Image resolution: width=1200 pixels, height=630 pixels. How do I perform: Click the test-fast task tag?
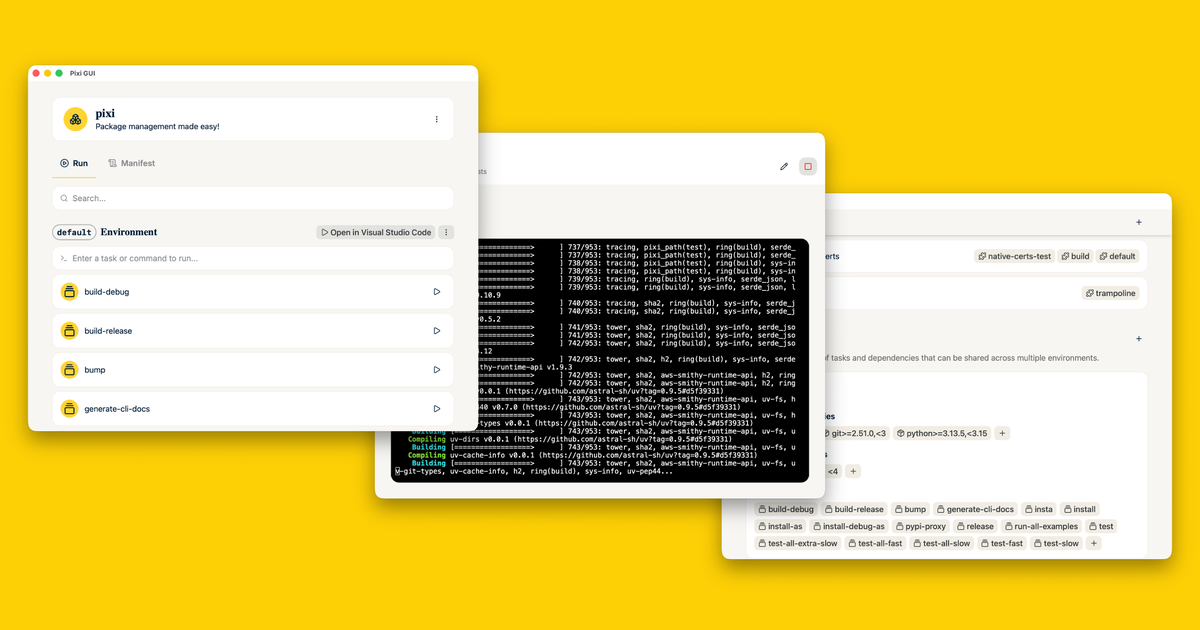coord(1002,543)
